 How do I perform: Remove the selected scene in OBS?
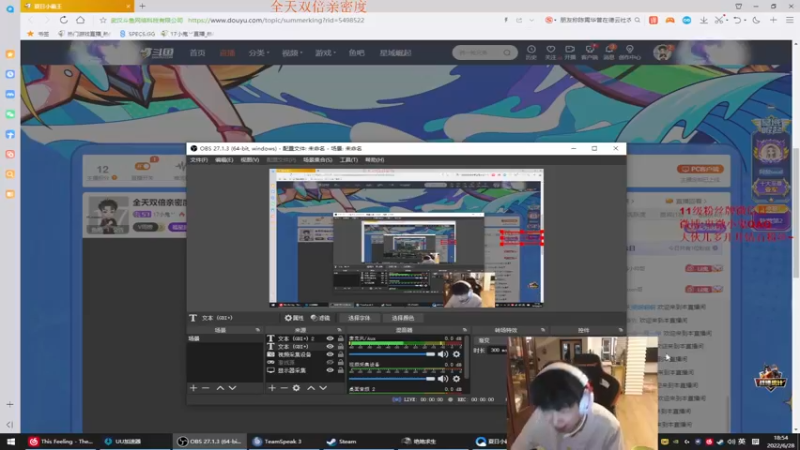coord(206,388)
